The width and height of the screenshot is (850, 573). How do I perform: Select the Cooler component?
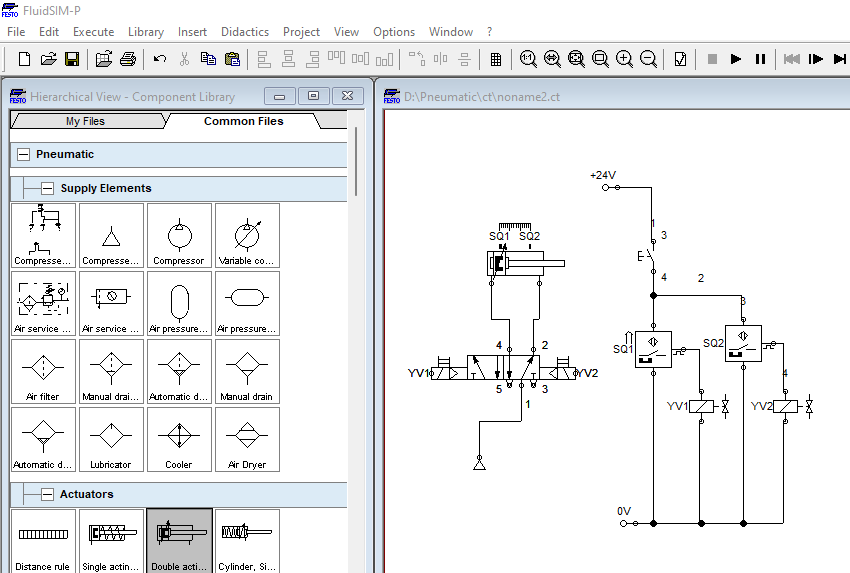tap(179, 439)
